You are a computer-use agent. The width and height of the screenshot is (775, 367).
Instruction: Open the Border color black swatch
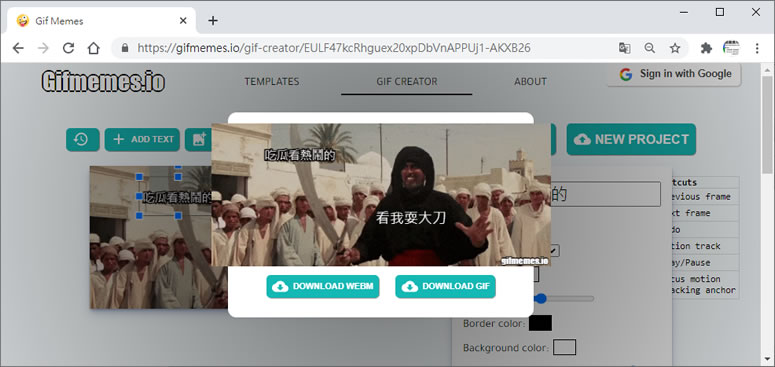tap(540, 324)
